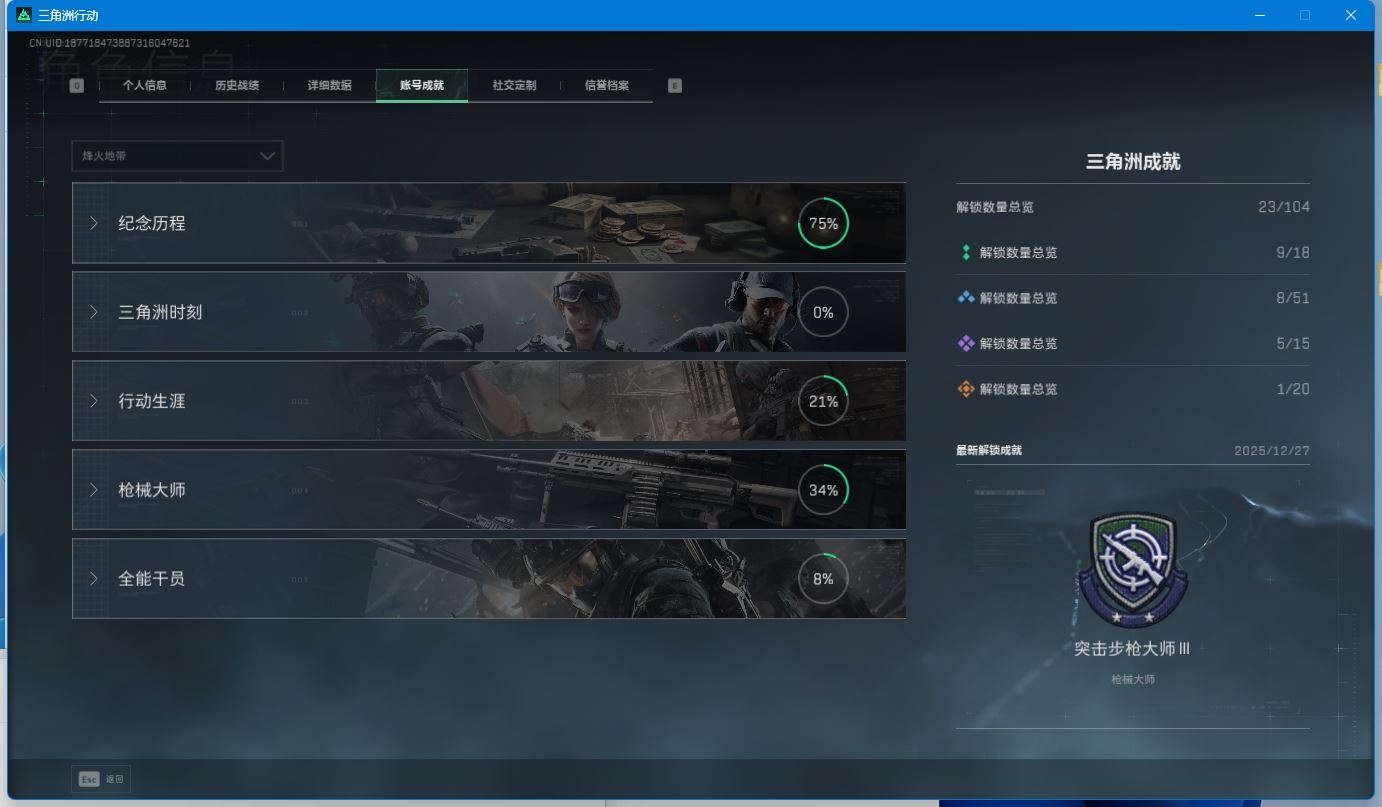The height and width of the screenshot is (807, 1382).
Task: Open the 突击步枪大师 III badge
Action: tap(1132, 569)
